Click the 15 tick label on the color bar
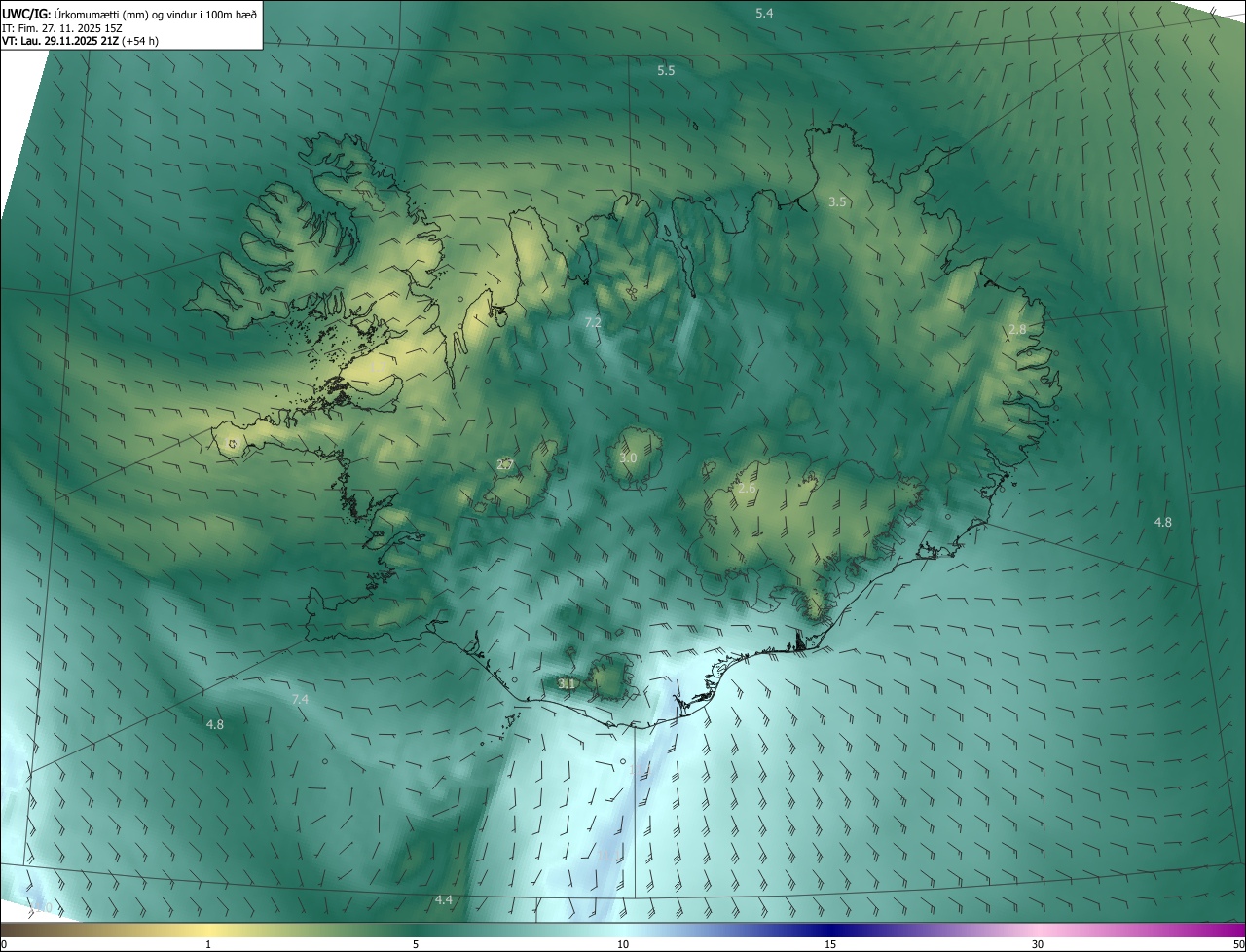 pyautogui.click(x=830, y=944)
